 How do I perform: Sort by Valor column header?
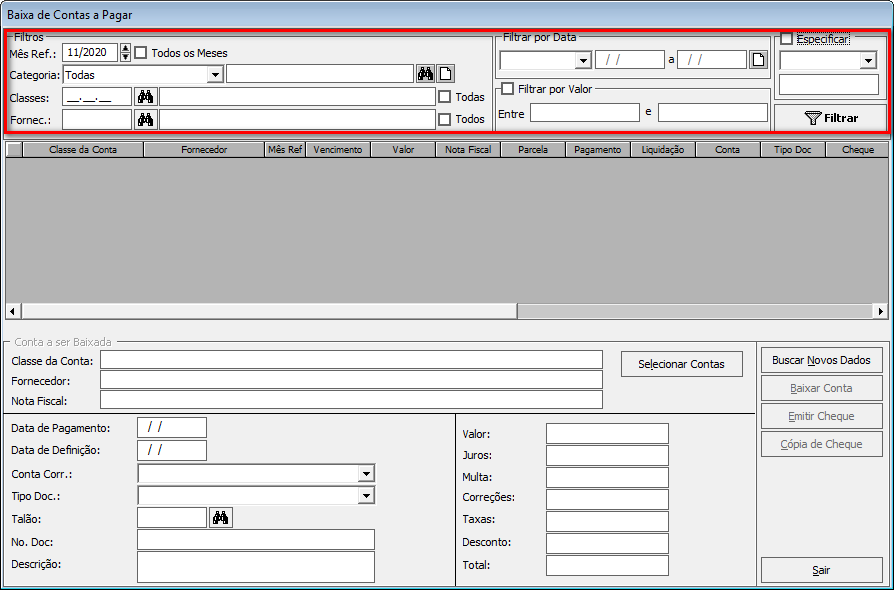click(x=403, y=150)
